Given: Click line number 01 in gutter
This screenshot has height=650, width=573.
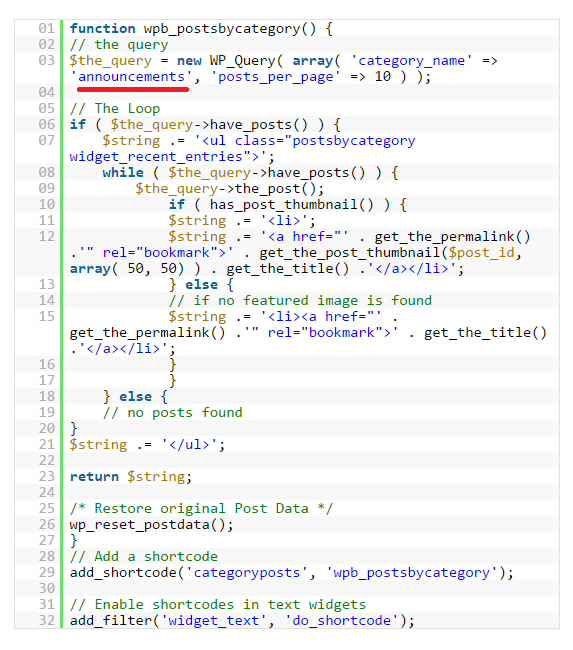Looking at the screenshot, I should pos(46,29).
